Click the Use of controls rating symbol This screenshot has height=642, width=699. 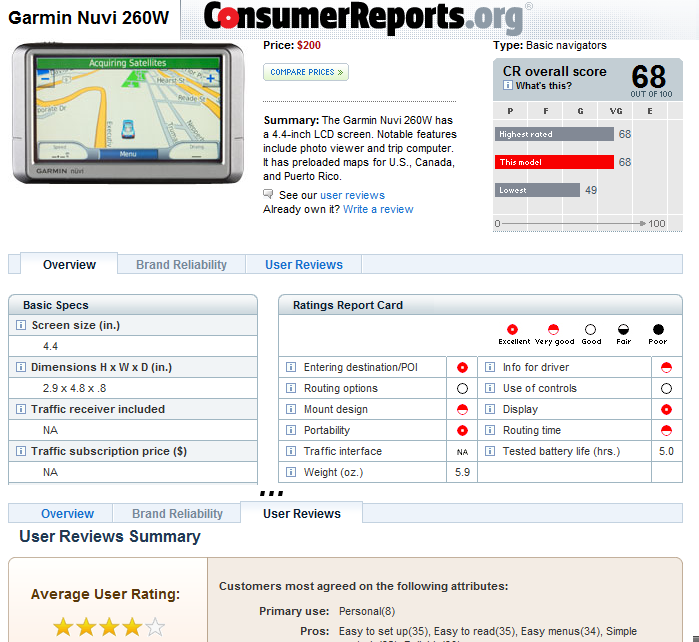[666, 388]
